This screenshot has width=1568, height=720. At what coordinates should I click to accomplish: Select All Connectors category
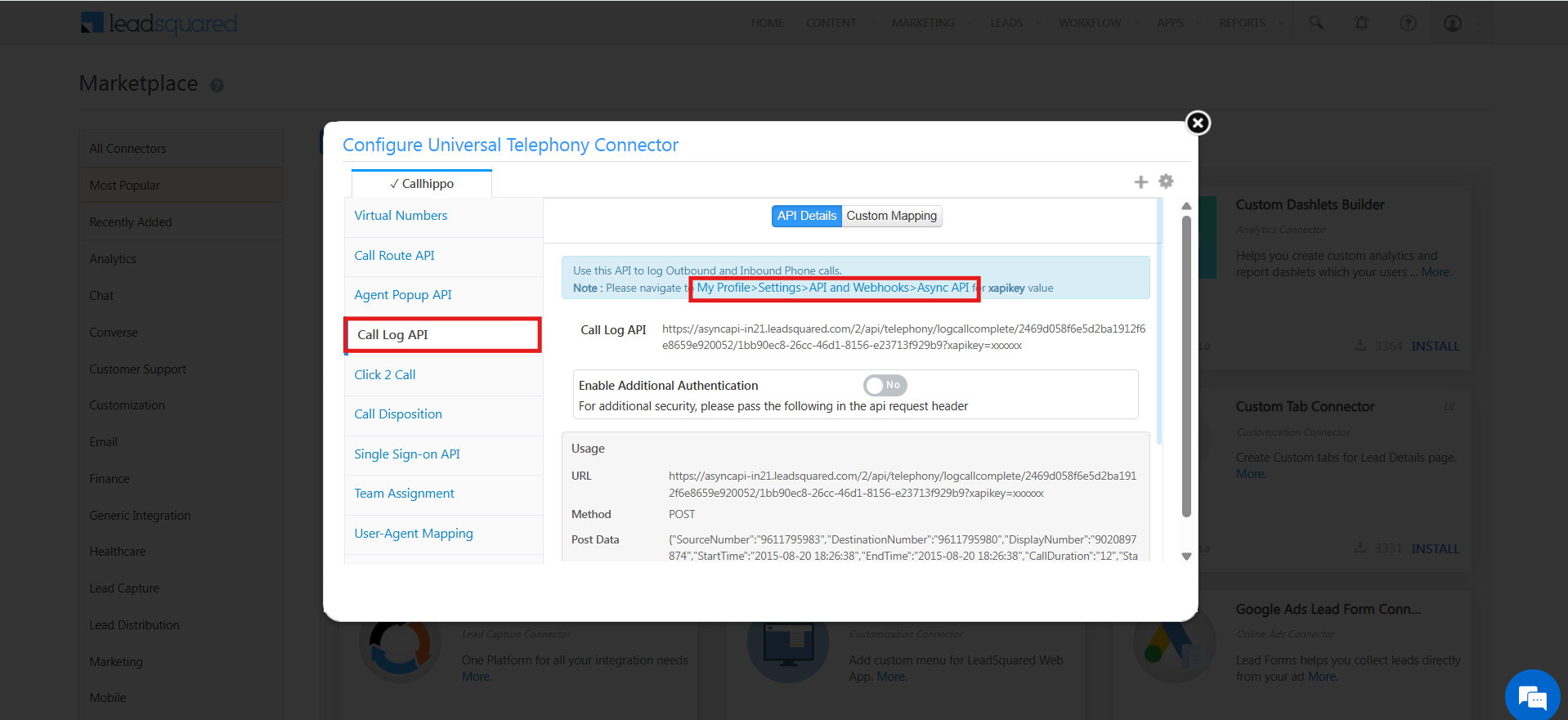click(x=181, y=149)
